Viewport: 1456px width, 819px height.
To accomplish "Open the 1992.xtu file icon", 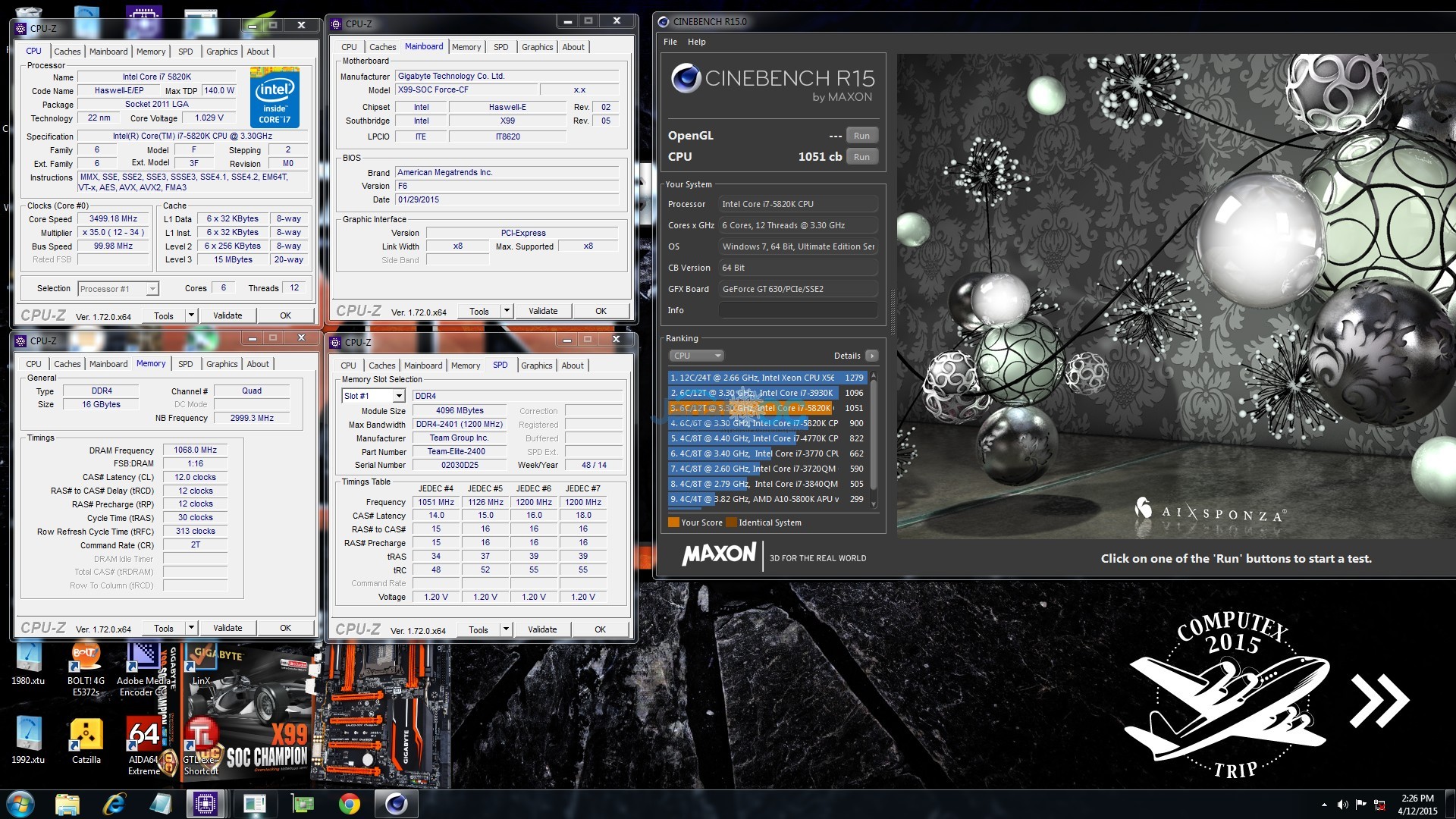I will (28, 737).
